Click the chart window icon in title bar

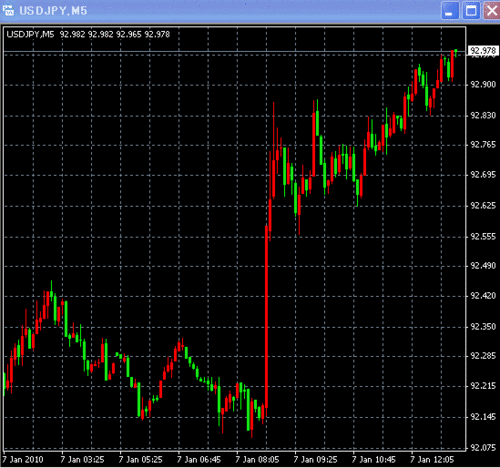coord(8,11)
